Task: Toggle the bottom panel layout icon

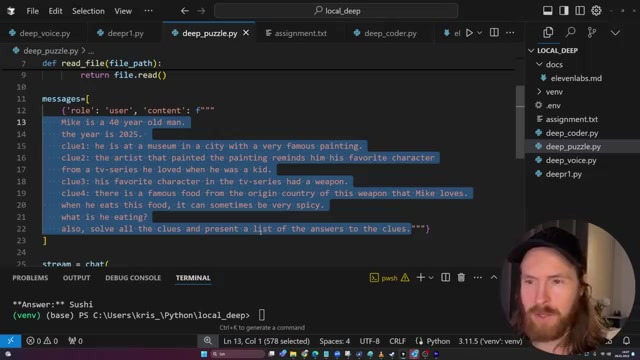Action: pos(547,11)
